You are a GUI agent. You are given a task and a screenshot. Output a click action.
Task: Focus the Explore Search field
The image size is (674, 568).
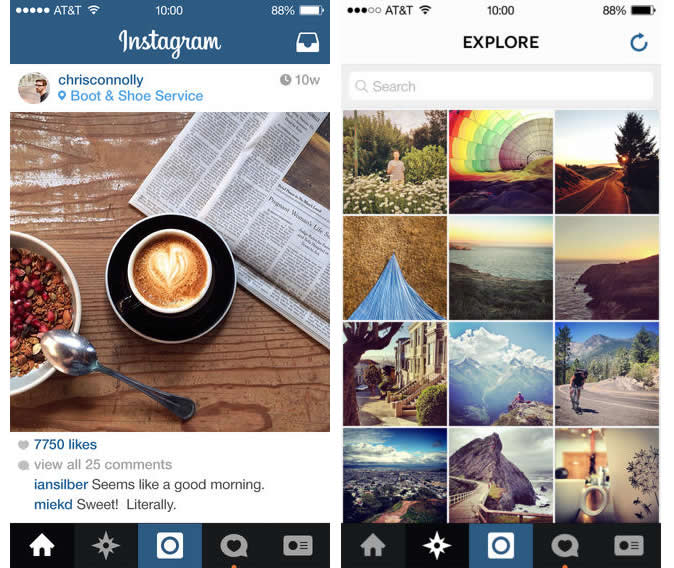[x=501, y=86]
